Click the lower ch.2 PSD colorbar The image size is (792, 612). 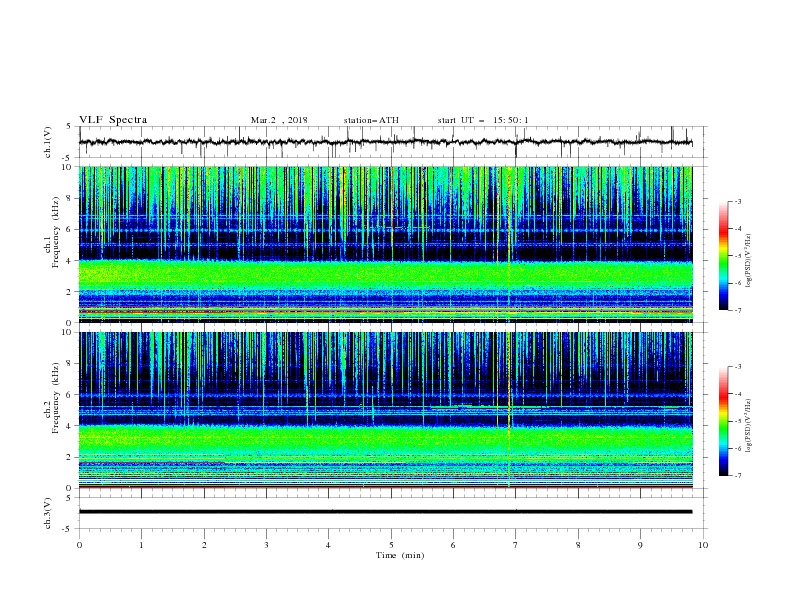tap(723, 421)
